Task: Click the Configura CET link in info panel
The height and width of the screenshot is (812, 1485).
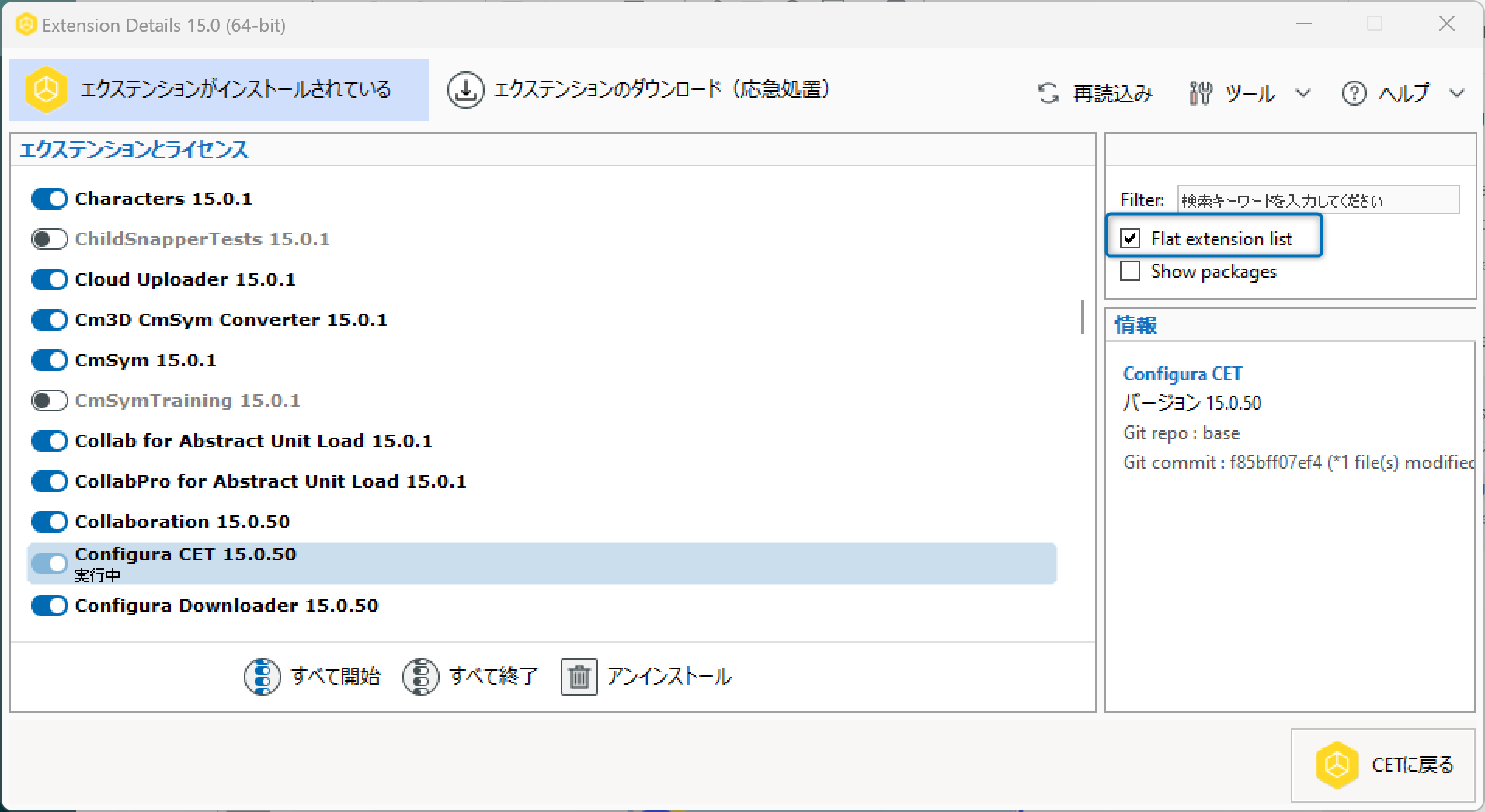Action: (1183, 374)
